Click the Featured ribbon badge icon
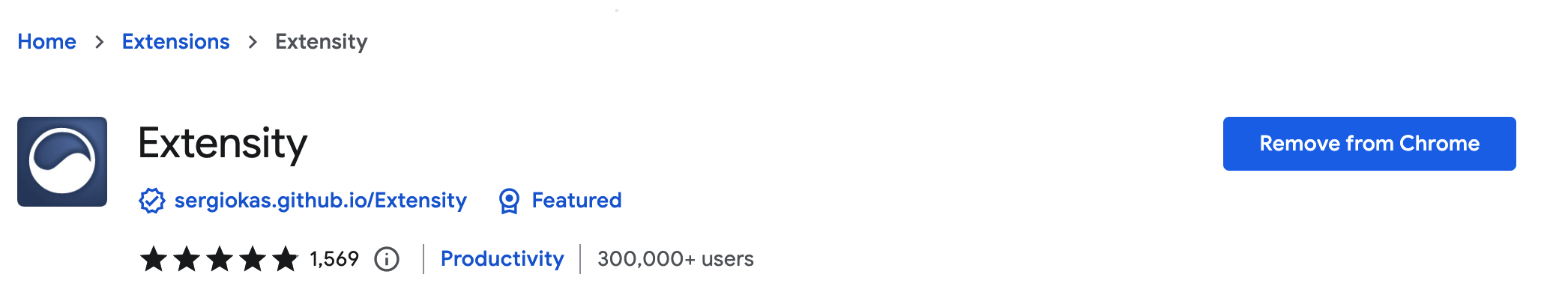The height and width of the screenshot is (298, 1568). 509,201
